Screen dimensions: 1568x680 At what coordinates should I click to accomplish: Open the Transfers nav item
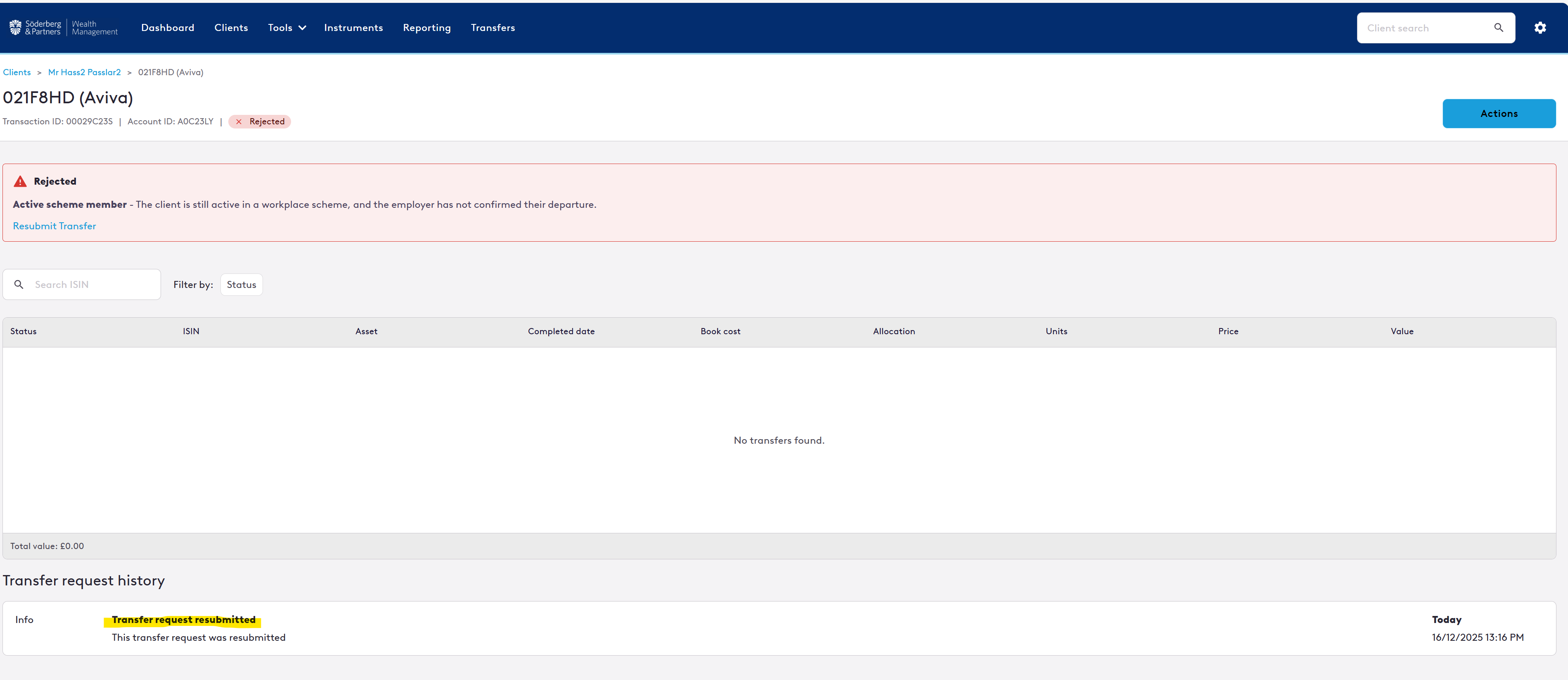(493, 28)
